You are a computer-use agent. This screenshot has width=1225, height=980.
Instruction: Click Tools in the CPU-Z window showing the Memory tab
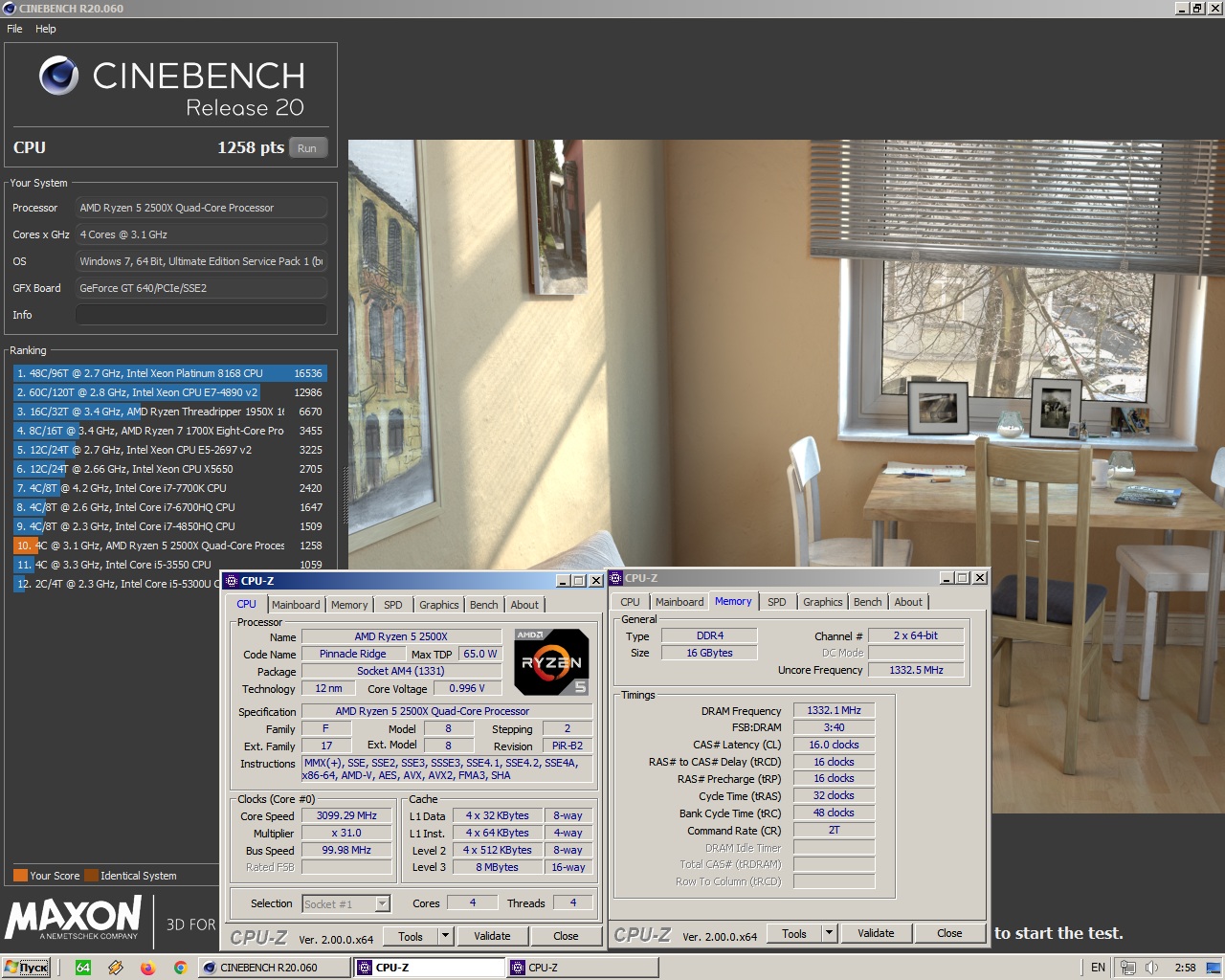coord(794,933)
